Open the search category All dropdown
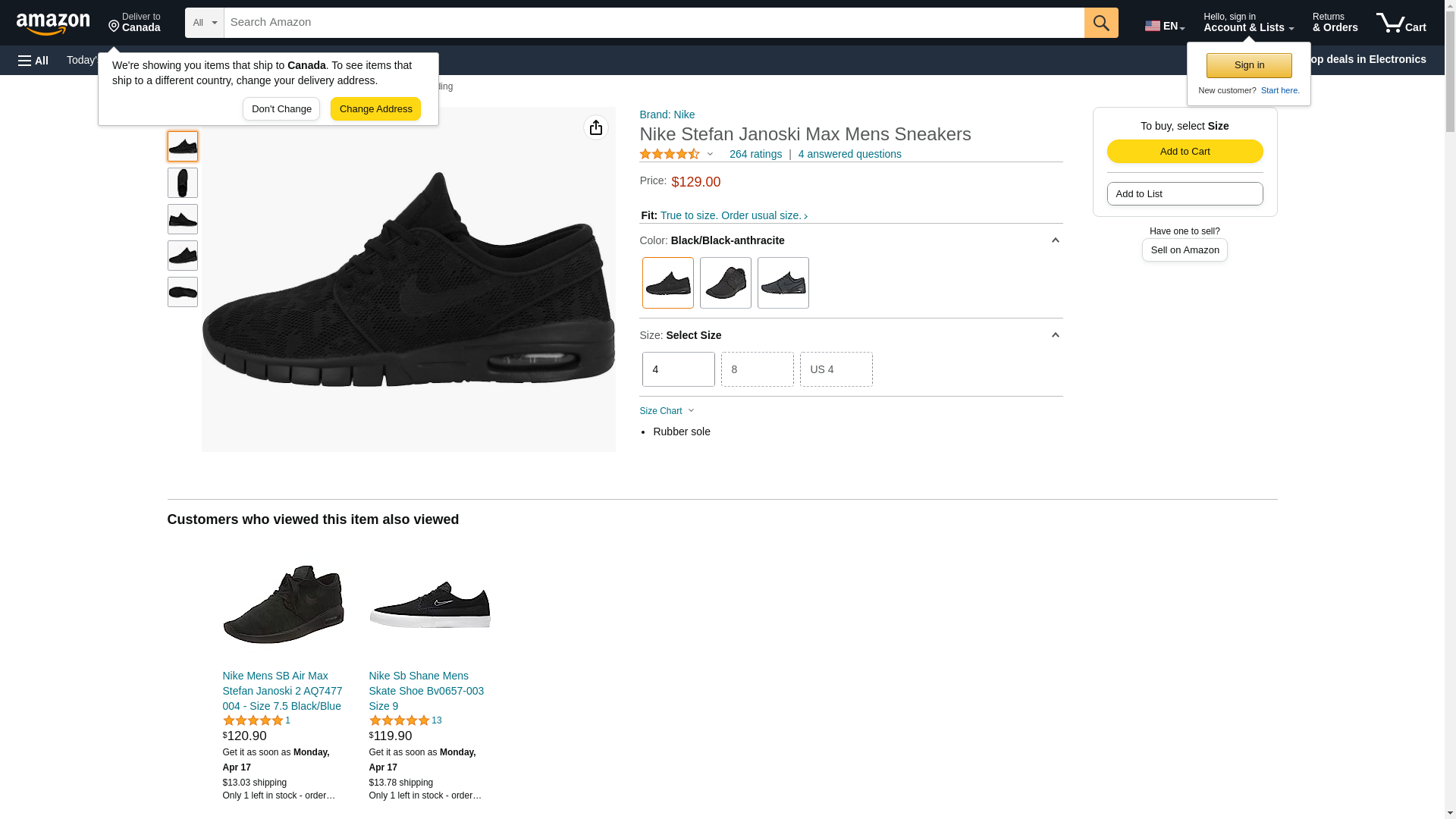1456x819 pixels. 204,23
